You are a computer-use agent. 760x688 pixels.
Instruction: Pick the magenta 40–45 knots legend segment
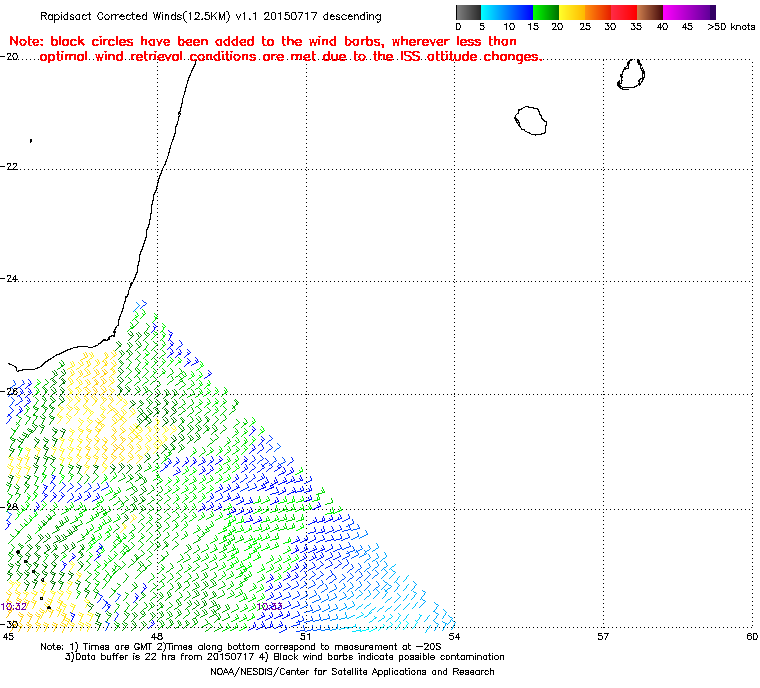pos(676,12)
